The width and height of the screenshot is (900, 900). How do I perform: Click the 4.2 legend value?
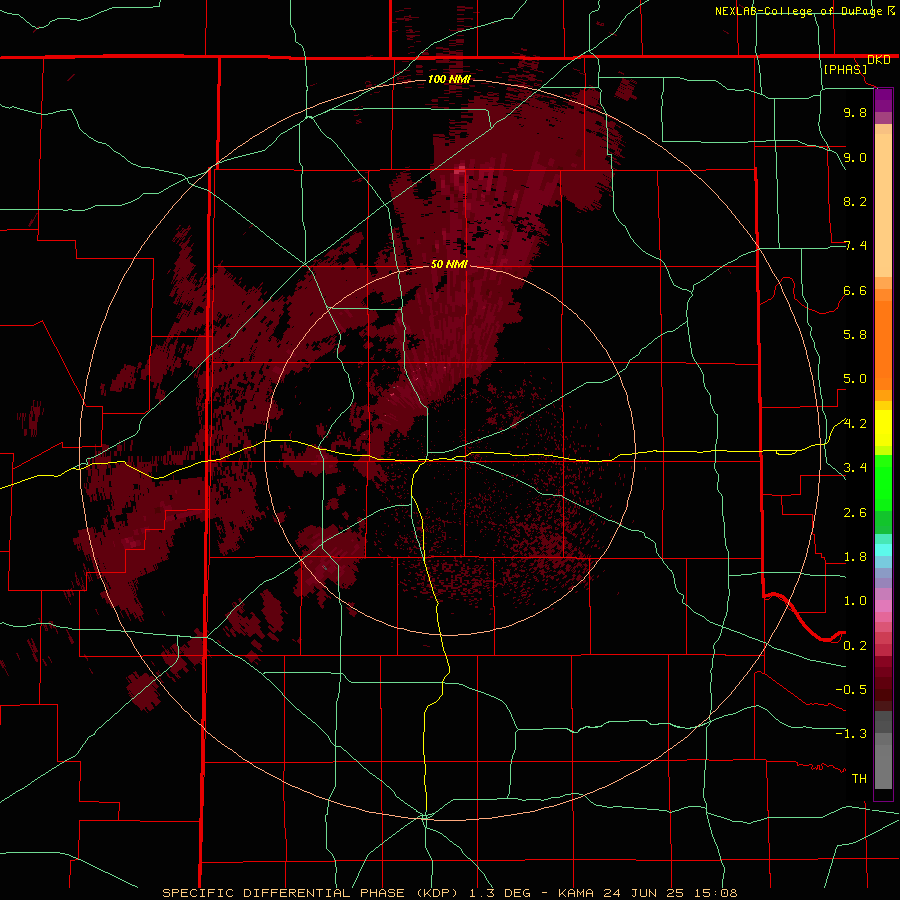855,424
